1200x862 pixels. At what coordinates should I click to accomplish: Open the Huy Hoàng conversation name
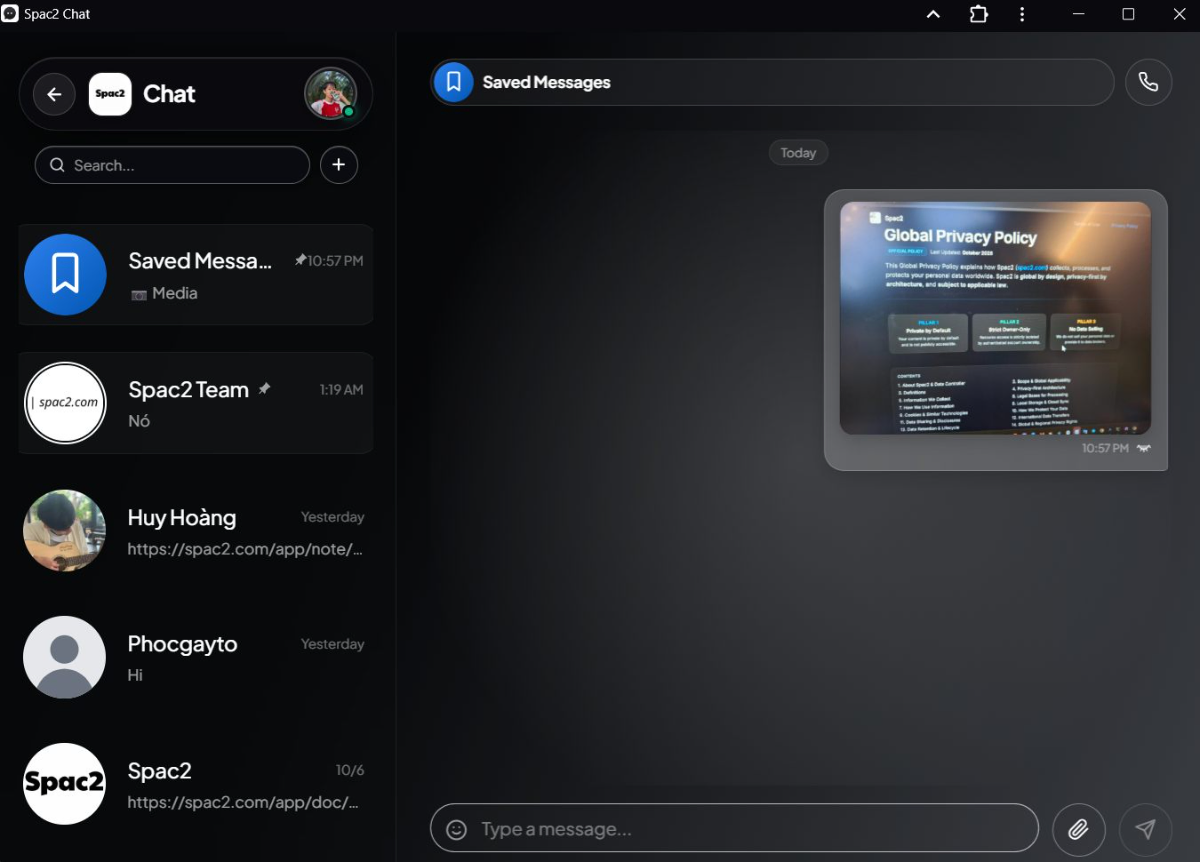click(182, 518)
